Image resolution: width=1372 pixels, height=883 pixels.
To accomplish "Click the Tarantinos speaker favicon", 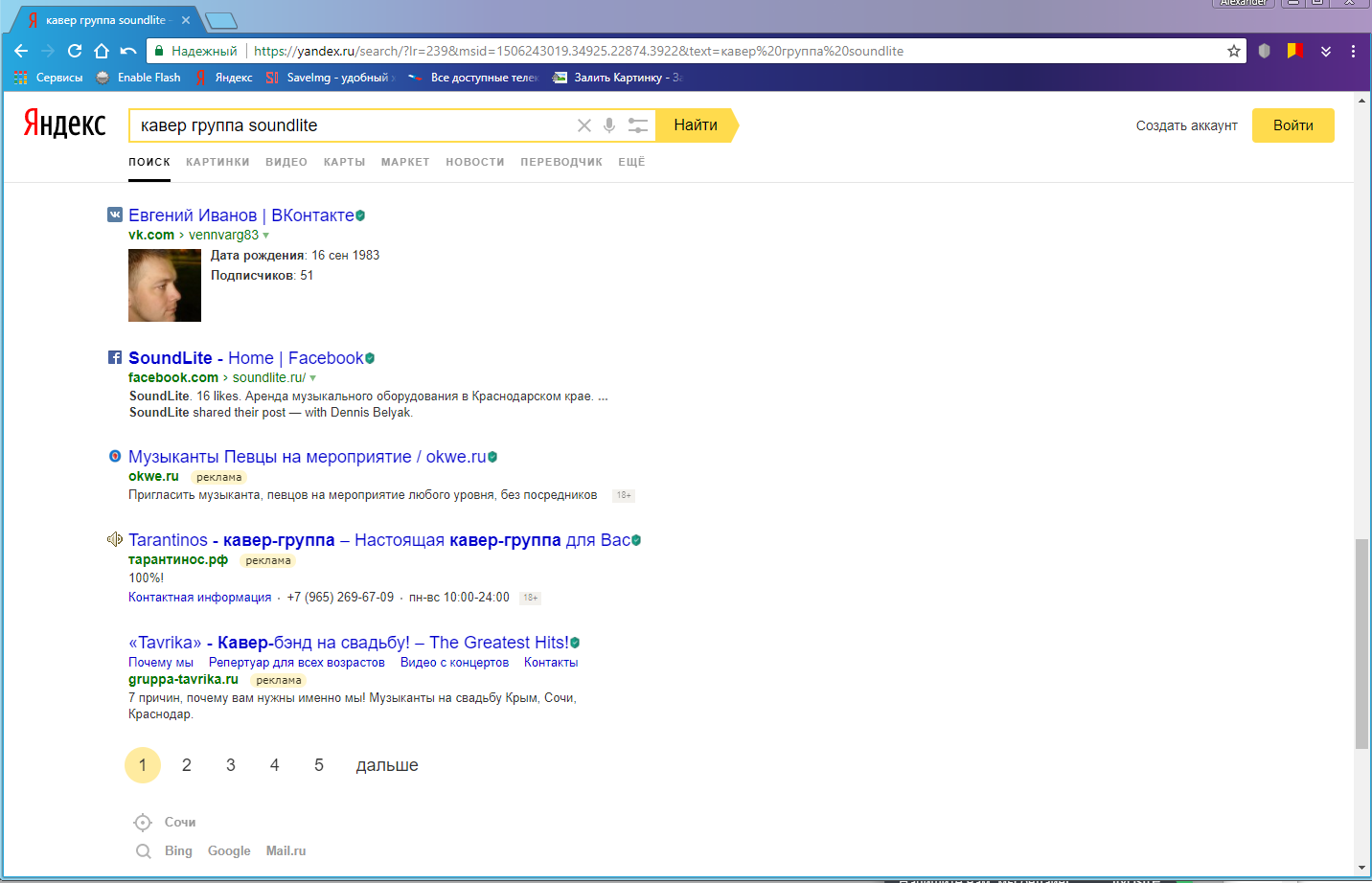I will pos(115,539).
